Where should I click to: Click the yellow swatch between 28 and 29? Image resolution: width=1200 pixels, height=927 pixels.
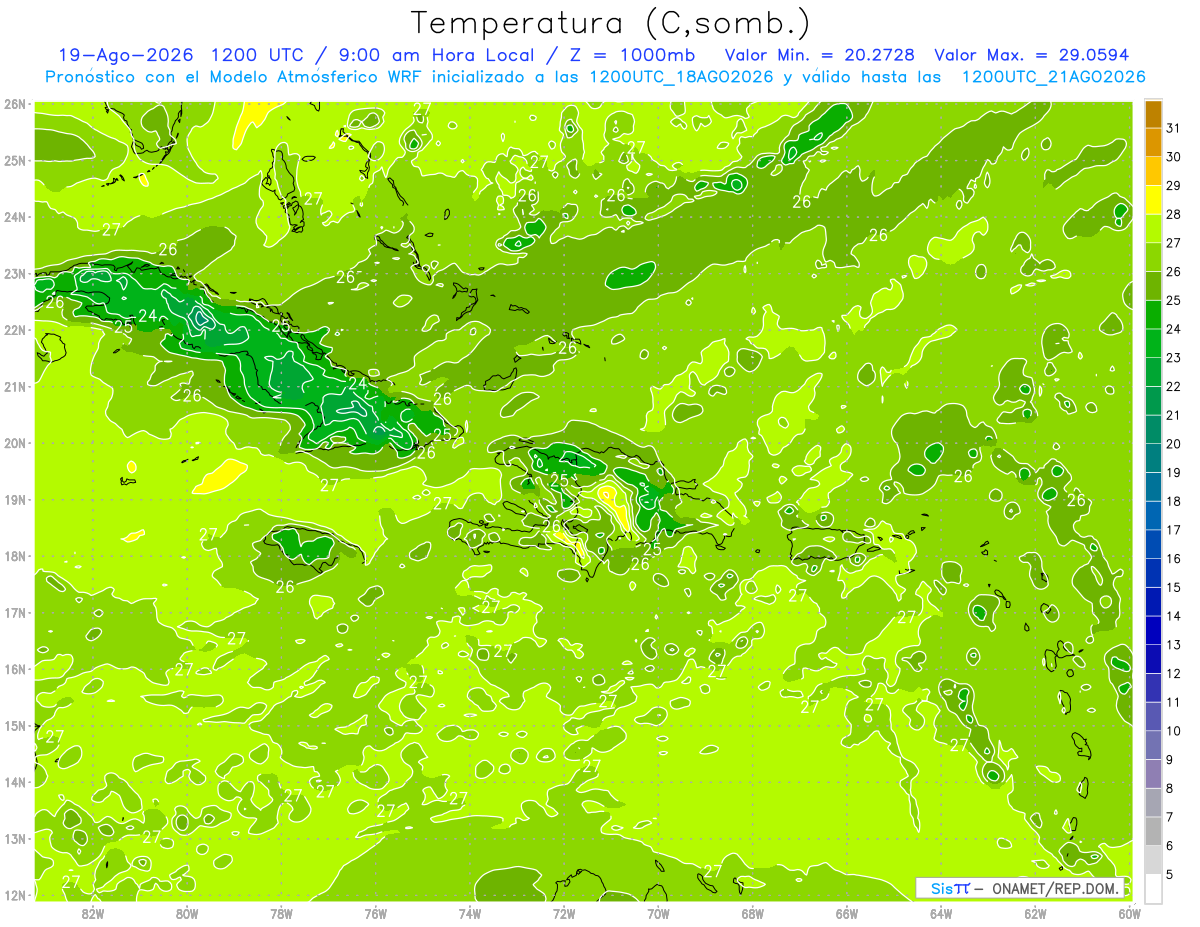point(1153,199)
